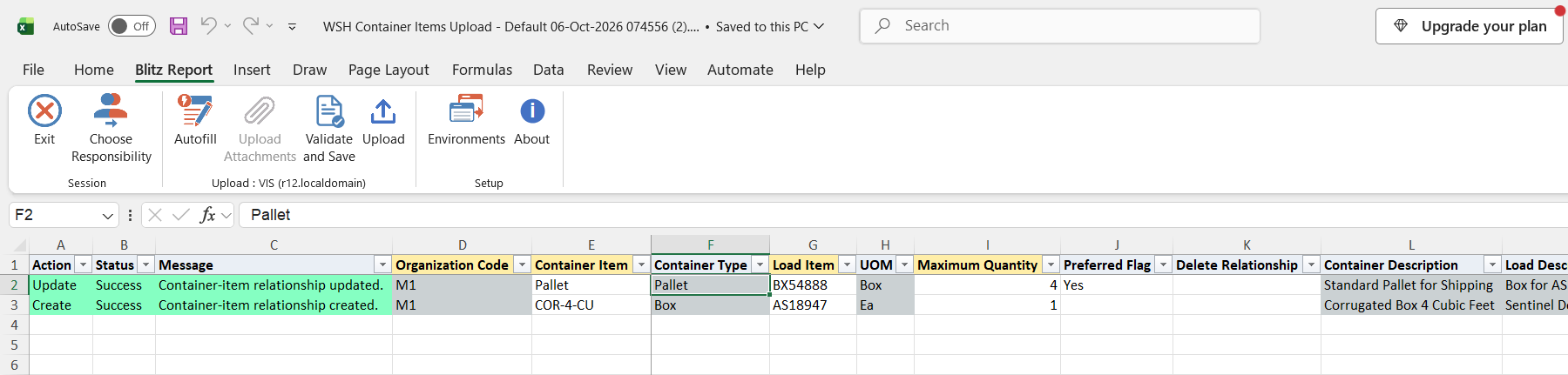Image resolution: width=1568 pixels, height=375 pixels.
Task: Switch to the Help tab
Action: pyautogui.click(x=810, y=70)
